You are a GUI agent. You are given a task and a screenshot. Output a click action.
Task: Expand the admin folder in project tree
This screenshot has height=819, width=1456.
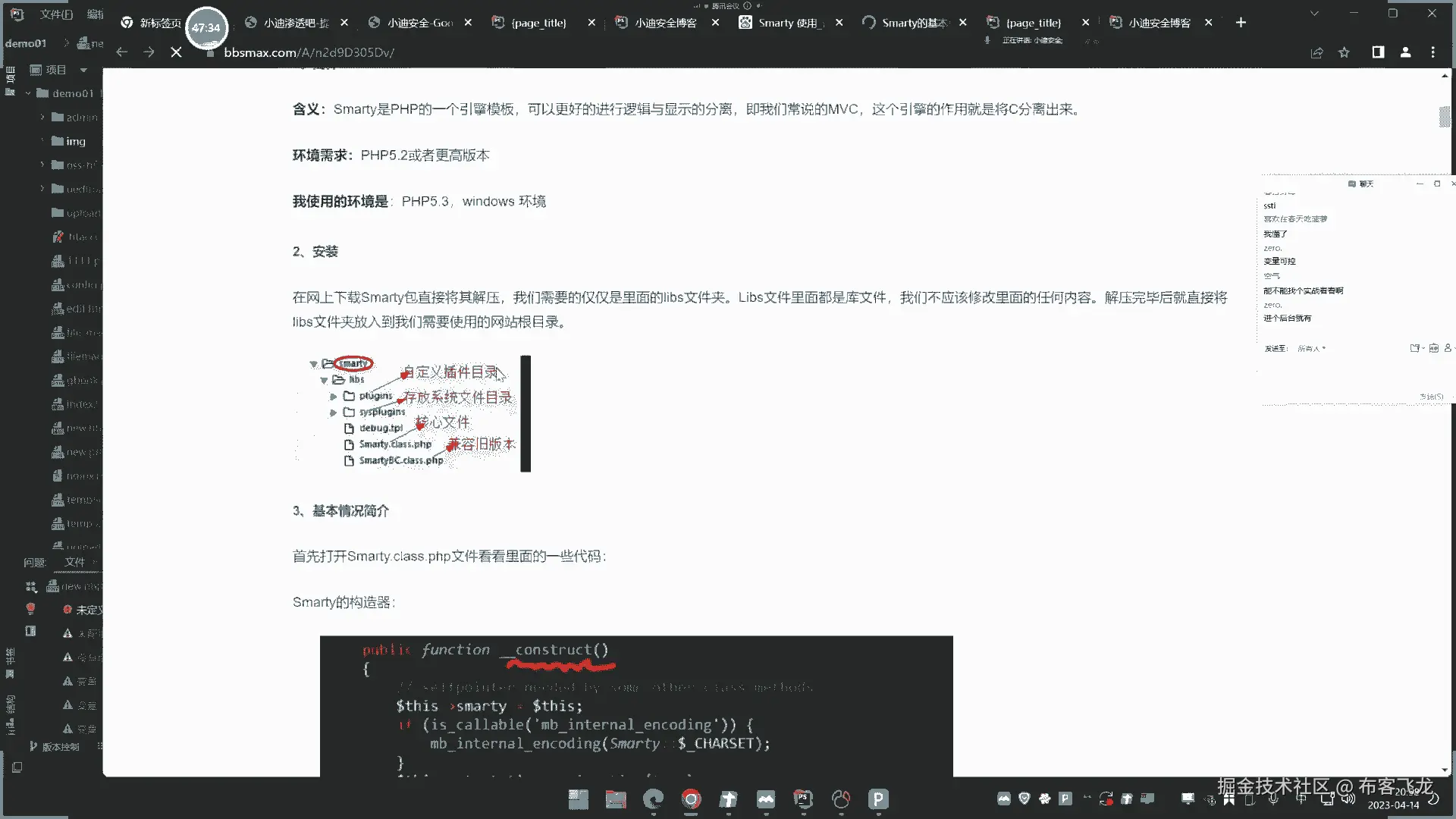(42, 118)
